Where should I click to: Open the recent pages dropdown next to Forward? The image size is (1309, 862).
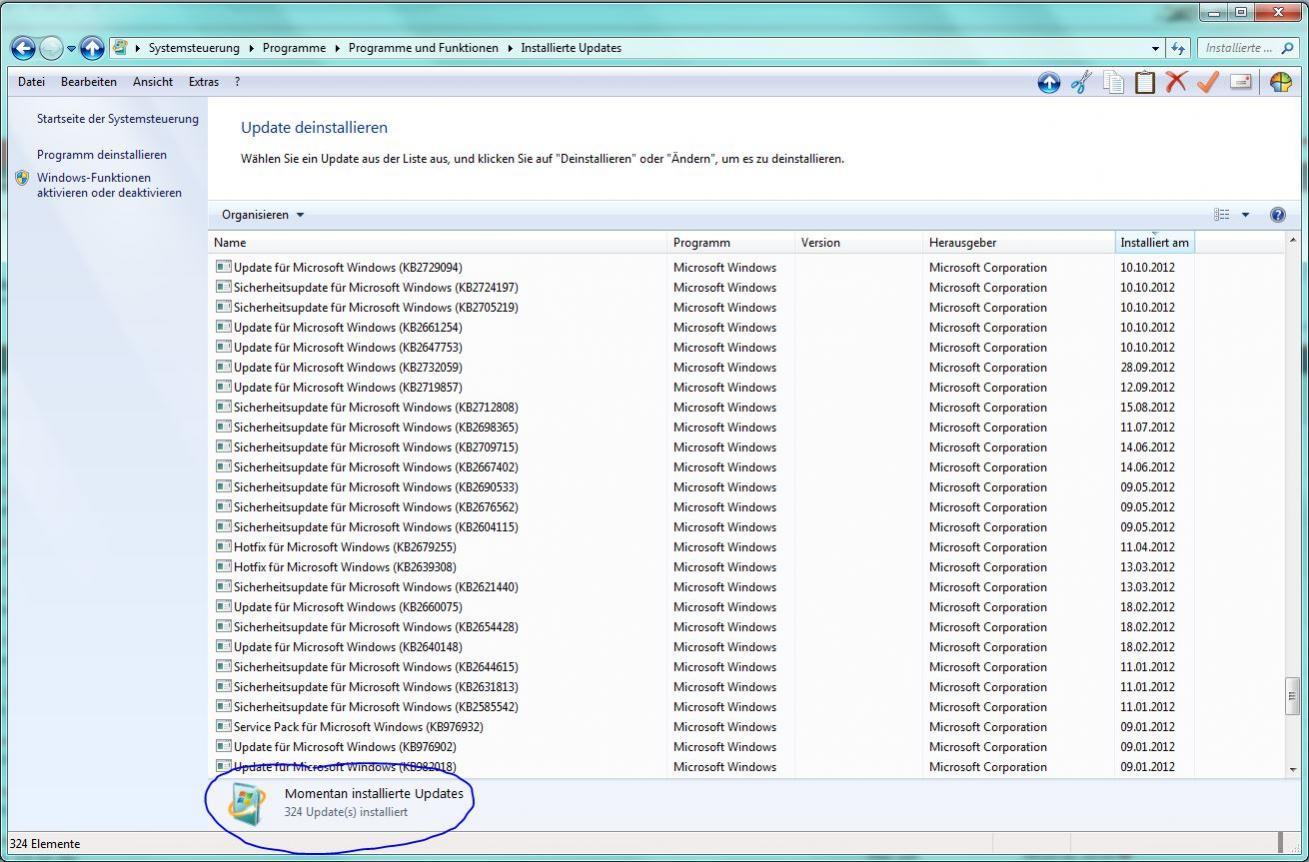(71, 48)
